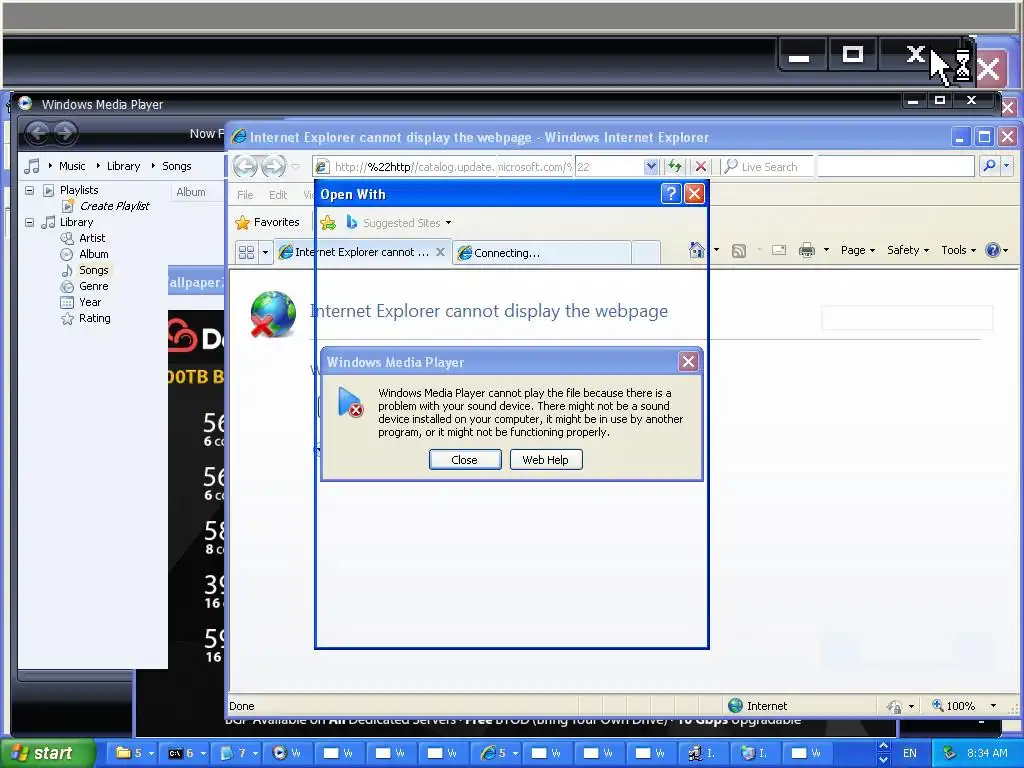Image resolution: width=1024 pixels, height=768 pixels.
Task: Click Music in the Media Player breadcrumb
Action: (72, 166)
